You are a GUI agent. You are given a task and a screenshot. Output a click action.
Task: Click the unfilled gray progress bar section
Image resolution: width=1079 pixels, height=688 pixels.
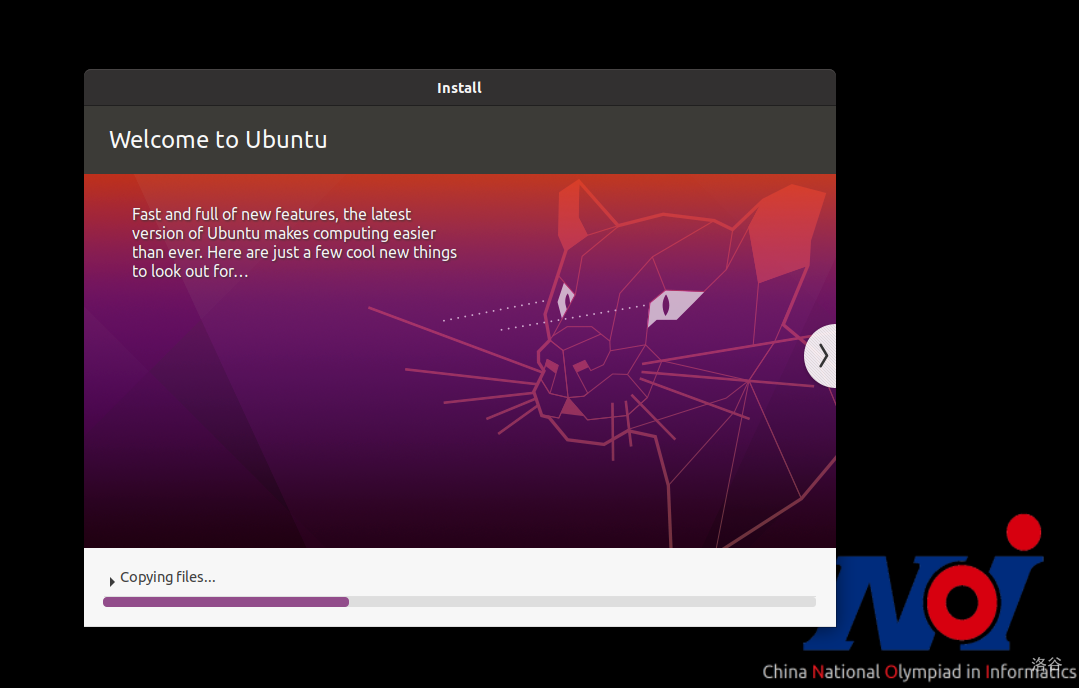pyautogui.click(x=580, y=602)
